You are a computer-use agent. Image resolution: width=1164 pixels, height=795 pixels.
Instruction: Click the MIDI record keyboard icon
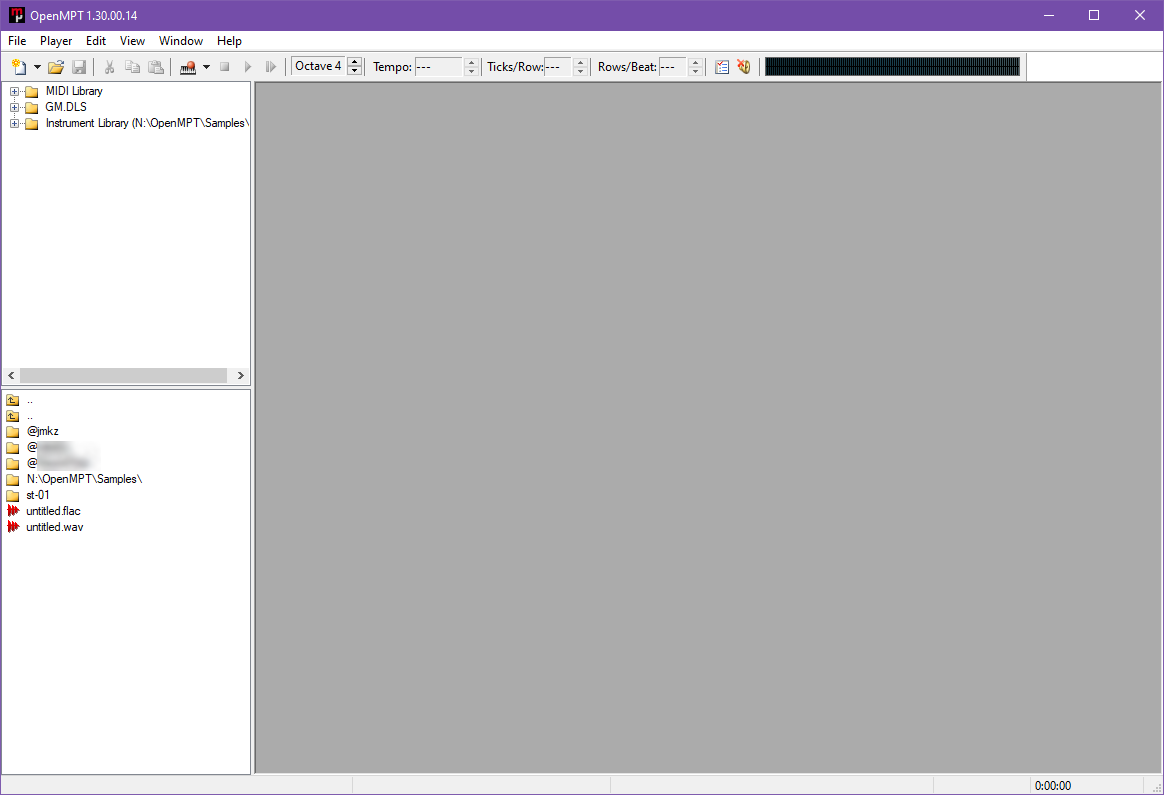click(x=187, y=67)
